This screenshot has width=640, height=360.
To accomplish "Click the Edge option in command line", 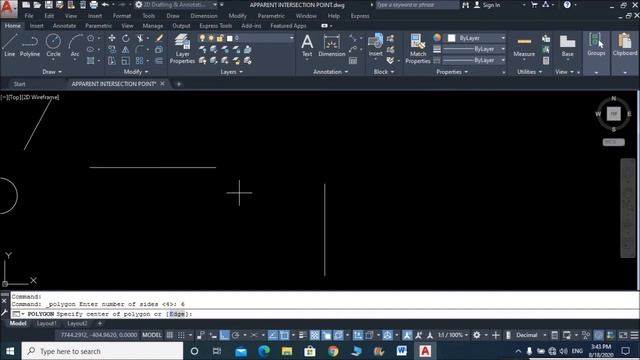I will [x=177, y=314].
